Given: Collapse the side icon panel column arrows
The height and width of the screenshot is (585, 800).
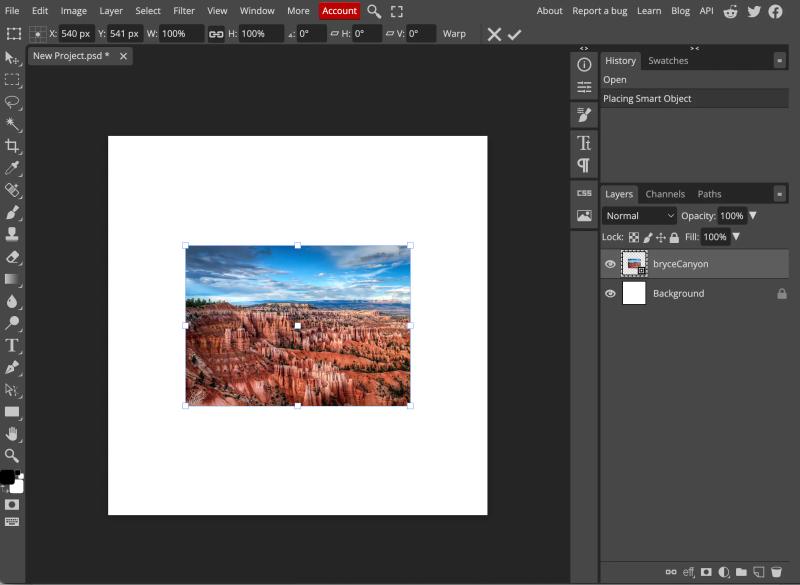Looking at the screenshot, I should pos(584,48).
